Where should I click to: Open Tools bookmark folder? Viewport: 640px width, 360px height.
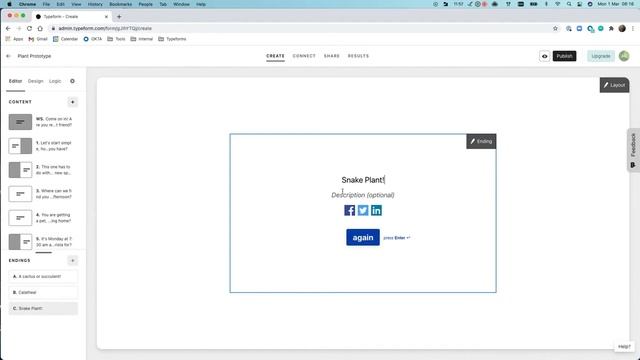116,39
